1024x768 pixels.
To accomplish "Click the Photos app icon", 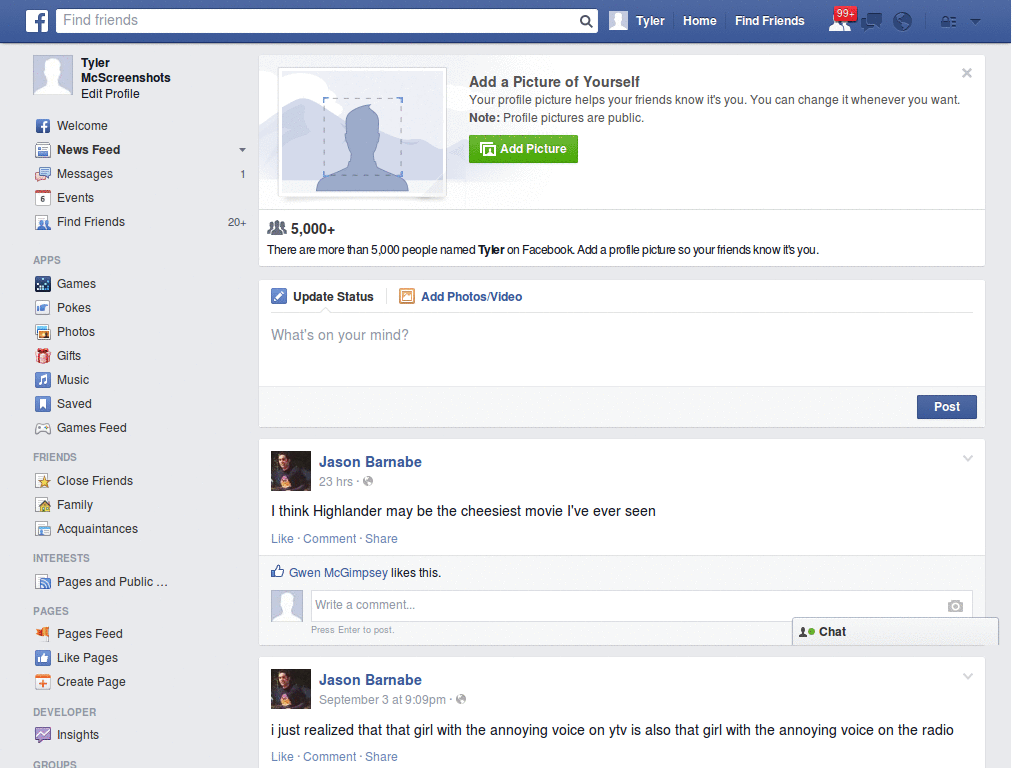I will pyautogui.click(x=42, y=332).
